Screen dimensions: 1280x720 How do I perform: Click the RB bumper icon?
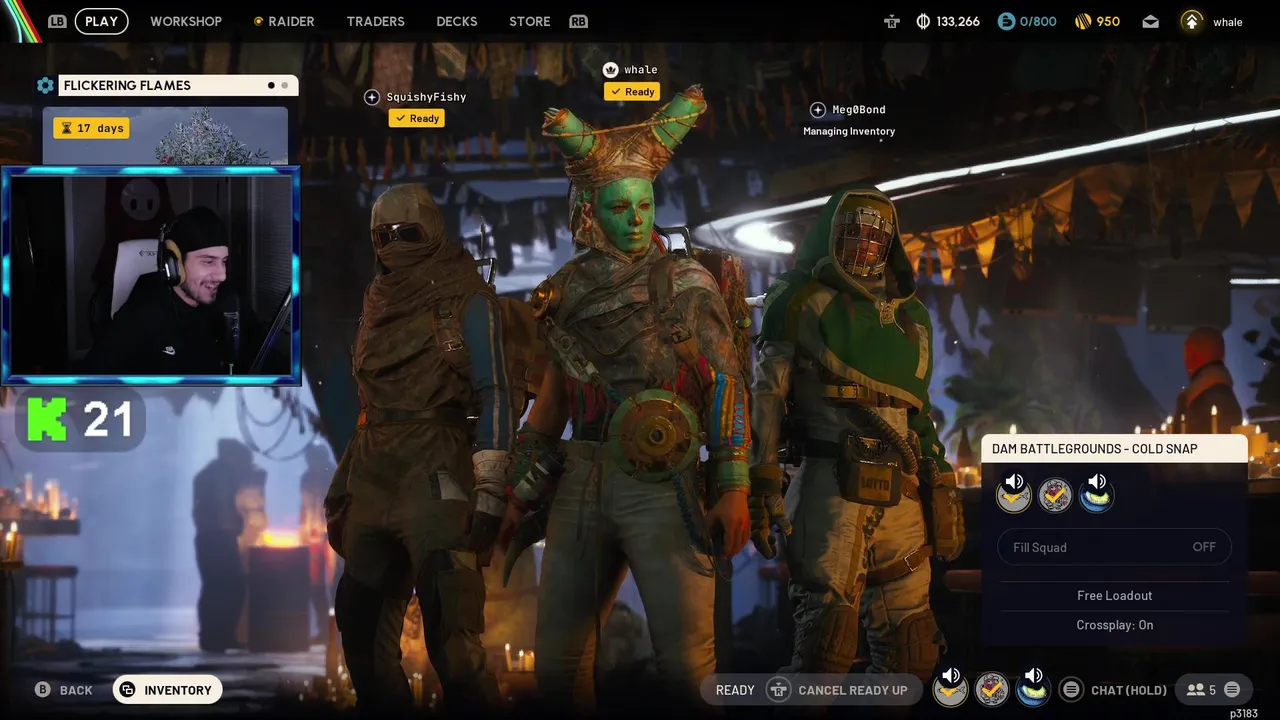pos(578,21)
